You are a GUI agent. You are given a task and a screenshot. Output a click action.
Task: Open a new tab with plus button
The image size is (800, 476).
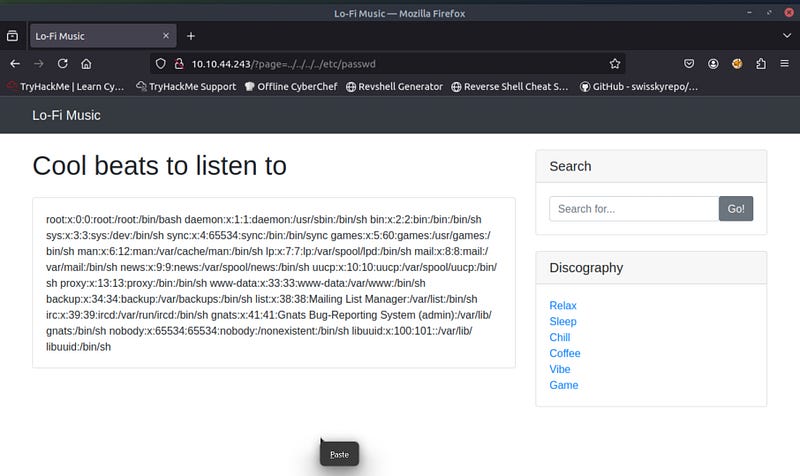click(x=191, y=36)
